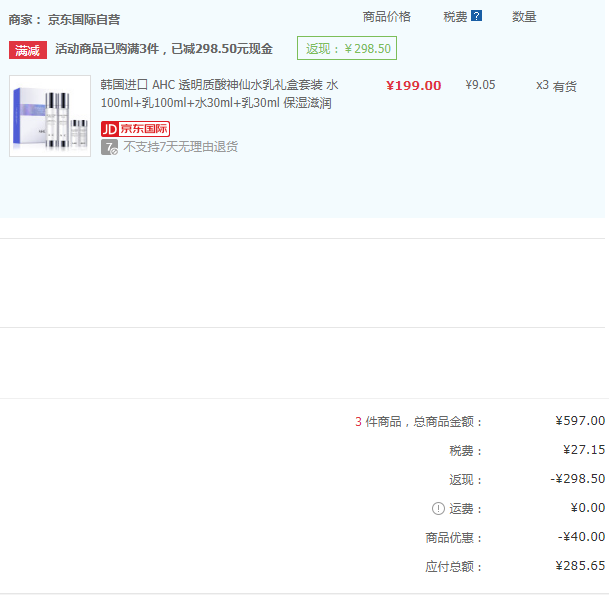Click the 数量 column header
Viewport: 609px width, 595px height.
[524, 17]
